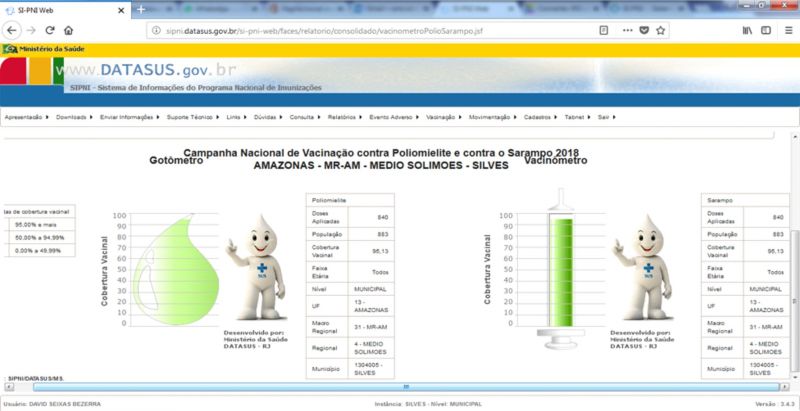This screenshot has height=411, width=800.
Task: Click the user name DAVID SEIXAS BEZERRA
Action: (65, 404)
